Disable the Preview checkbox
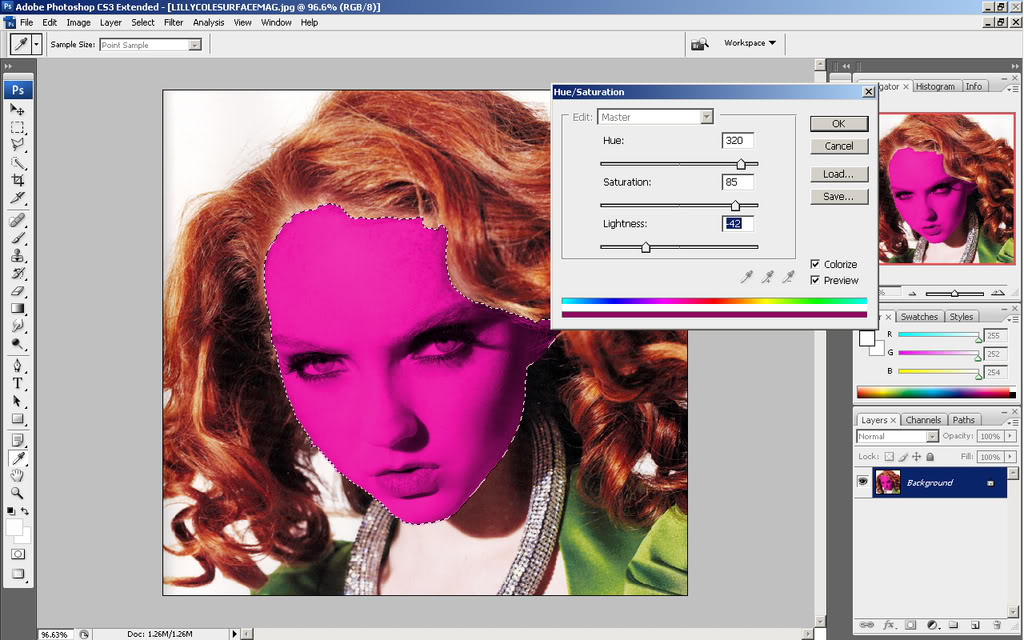 click(x=815, y=281)
